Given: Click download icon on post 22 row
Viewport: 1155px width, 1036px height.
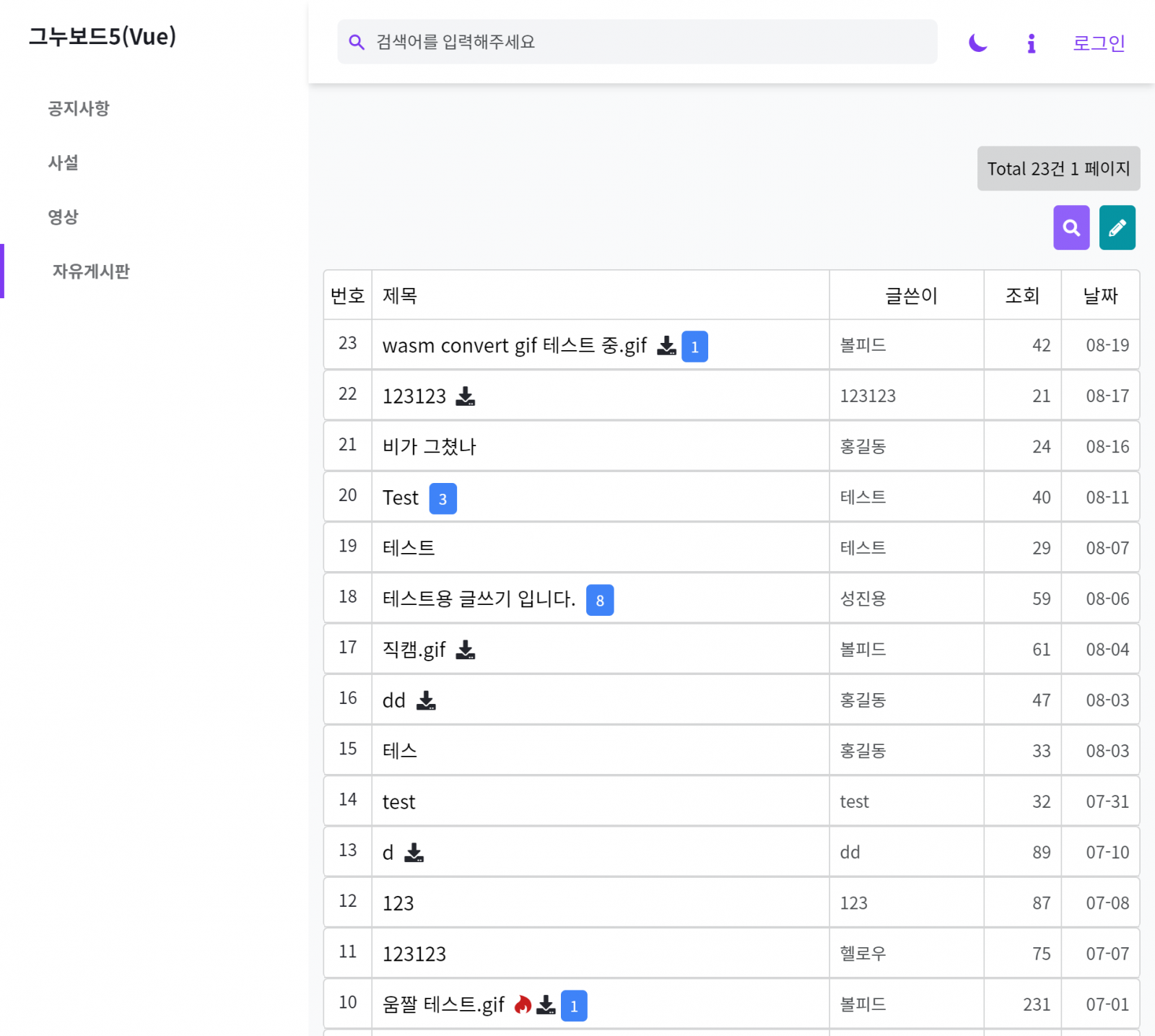Looking at the screenshot, I should [466, 396].
